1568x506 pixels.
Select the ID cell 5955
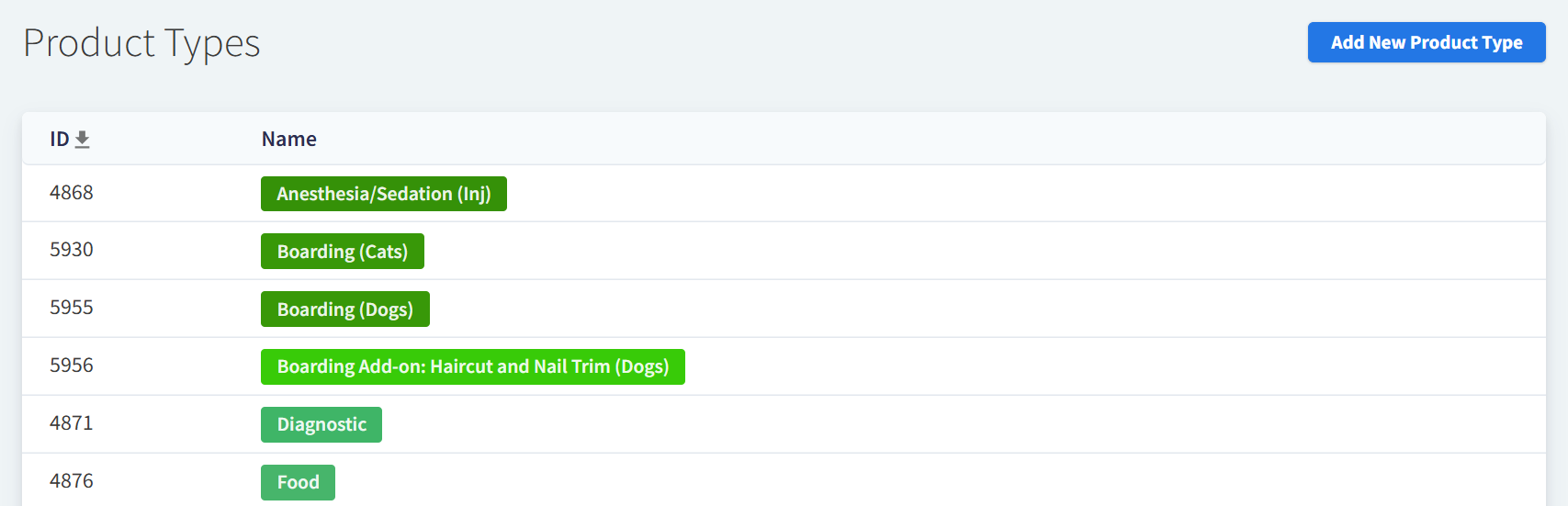72,308
